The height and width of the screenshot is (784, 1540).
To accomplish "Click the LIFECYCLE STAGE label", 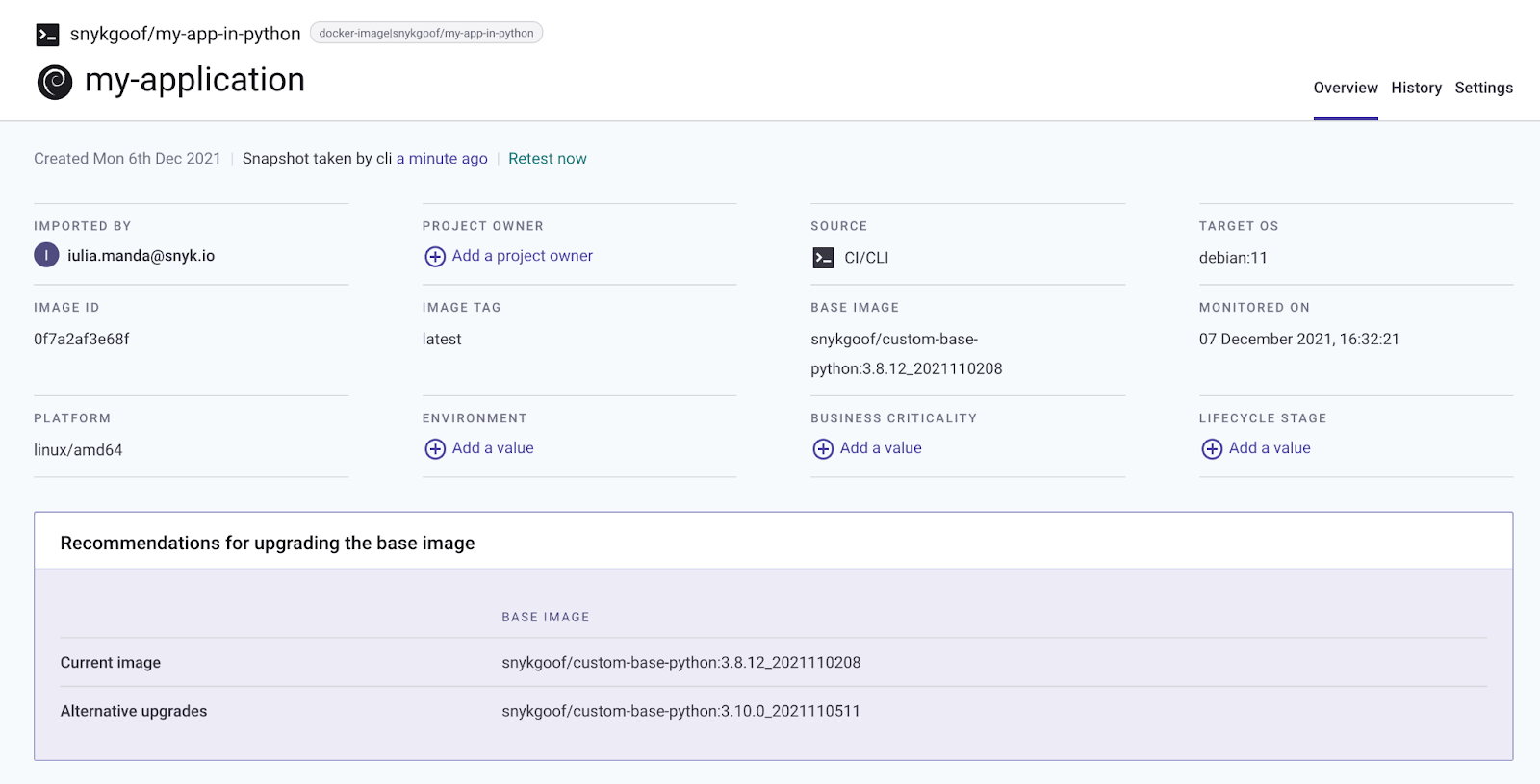I will pyautogui.click(x=1263, y=418).
